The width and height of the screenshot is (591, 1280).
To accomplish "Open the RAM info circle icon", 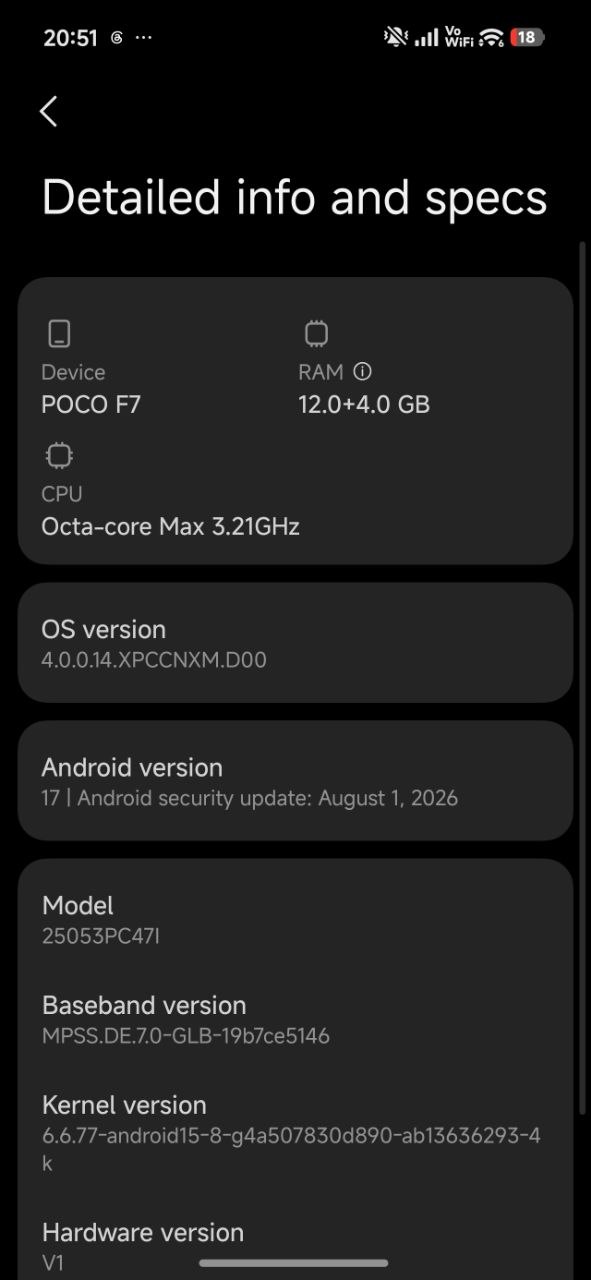I will (363, 372).
